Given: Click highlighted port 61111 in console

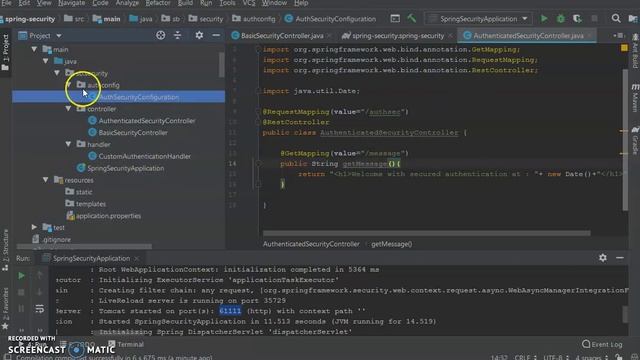Looking at the screenshot, I should 230,311.
